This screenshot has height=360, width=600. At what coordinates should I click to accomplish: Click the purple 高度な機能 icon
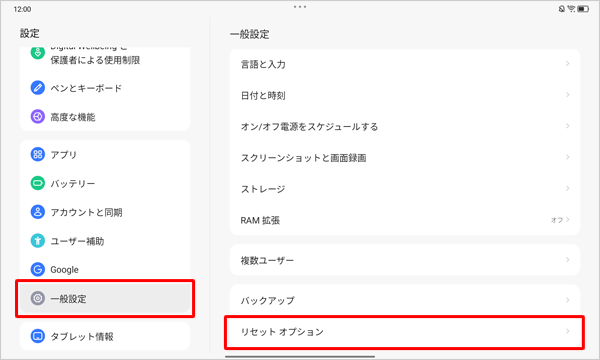click(38, 116)
